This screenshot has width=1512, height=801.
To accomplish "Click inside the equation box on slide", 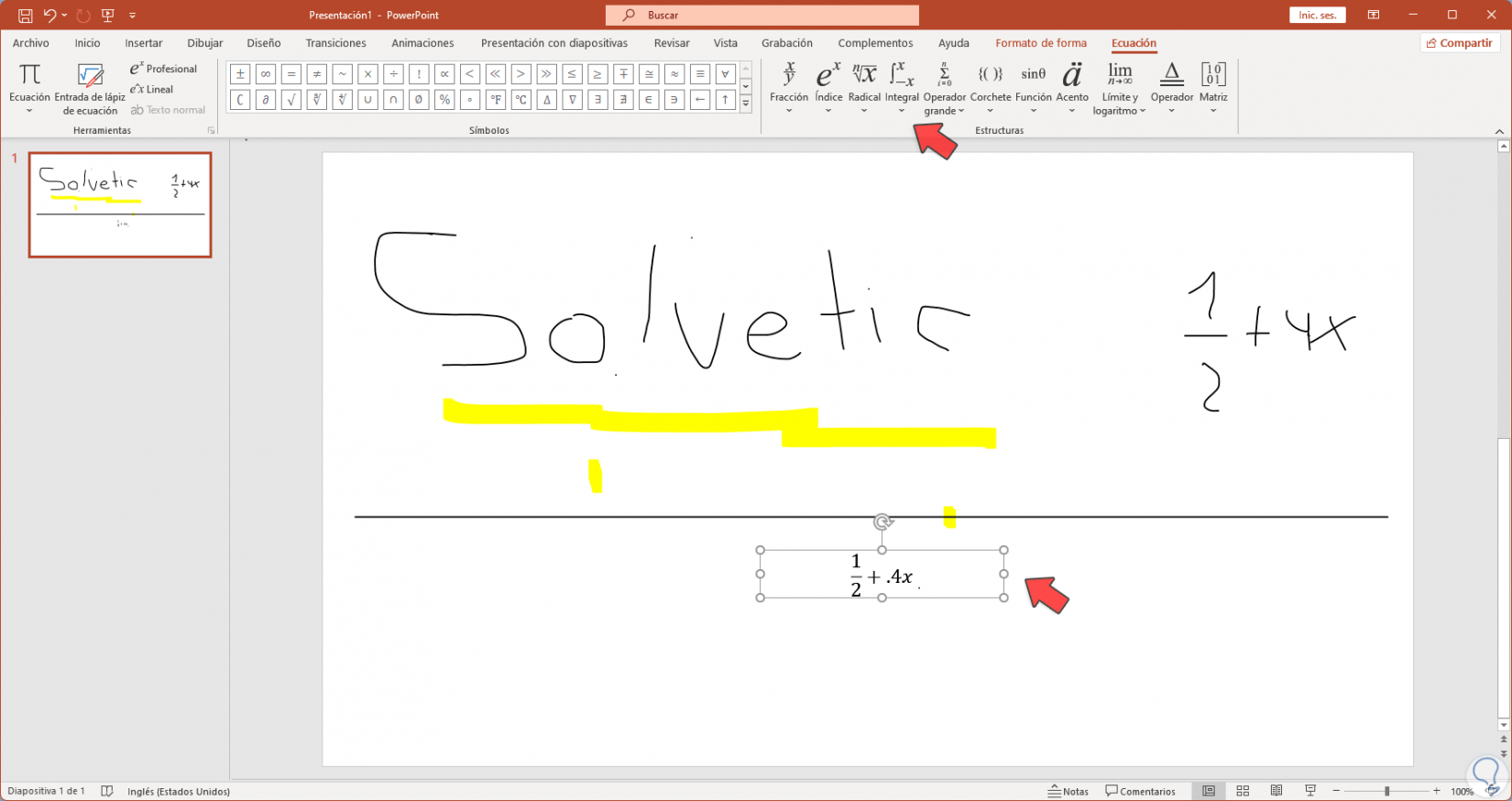I will pyautogui.click(x=882, y=575).
